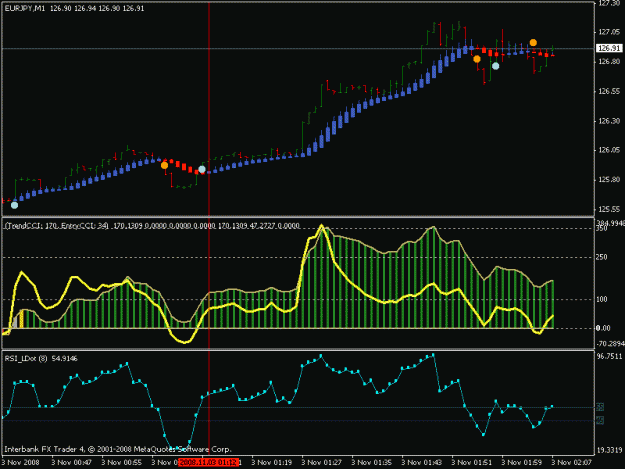Screen dimensions: 625x469
Task: Click the 3 Nov 01:43 time label
Action: [x=422, y=463]
